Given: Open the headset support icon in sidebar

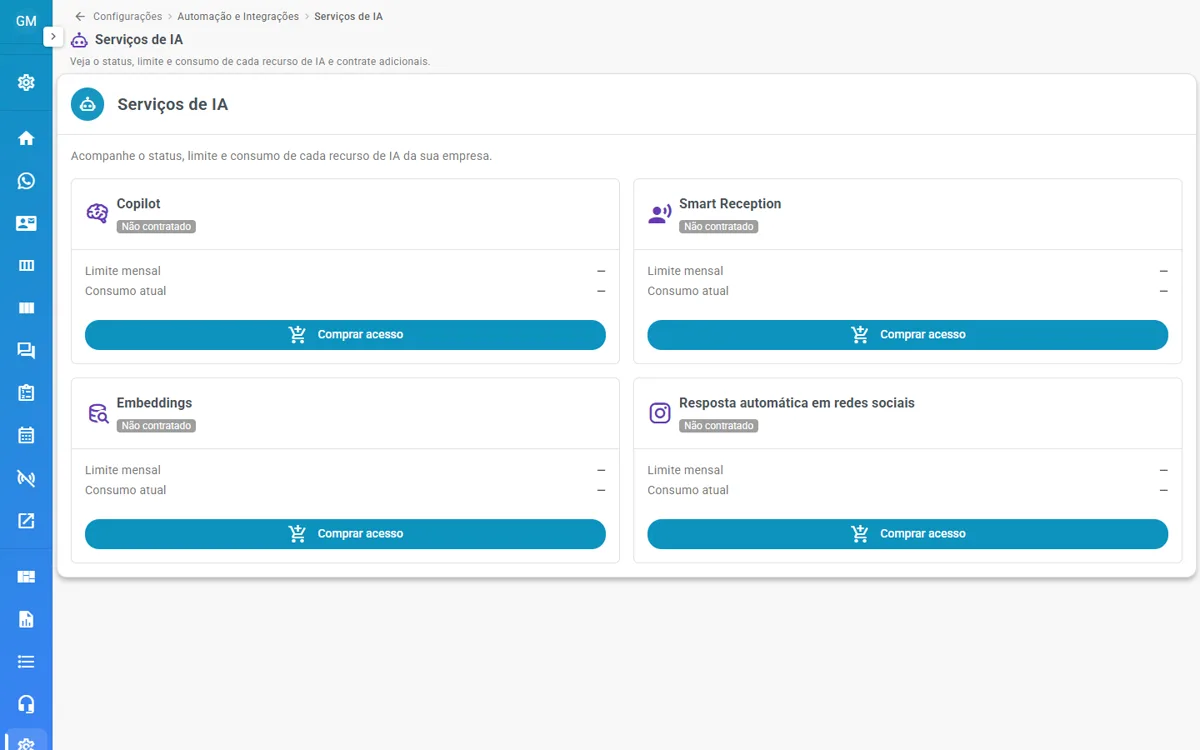Looking at the screenshot, I should point(26,704).
